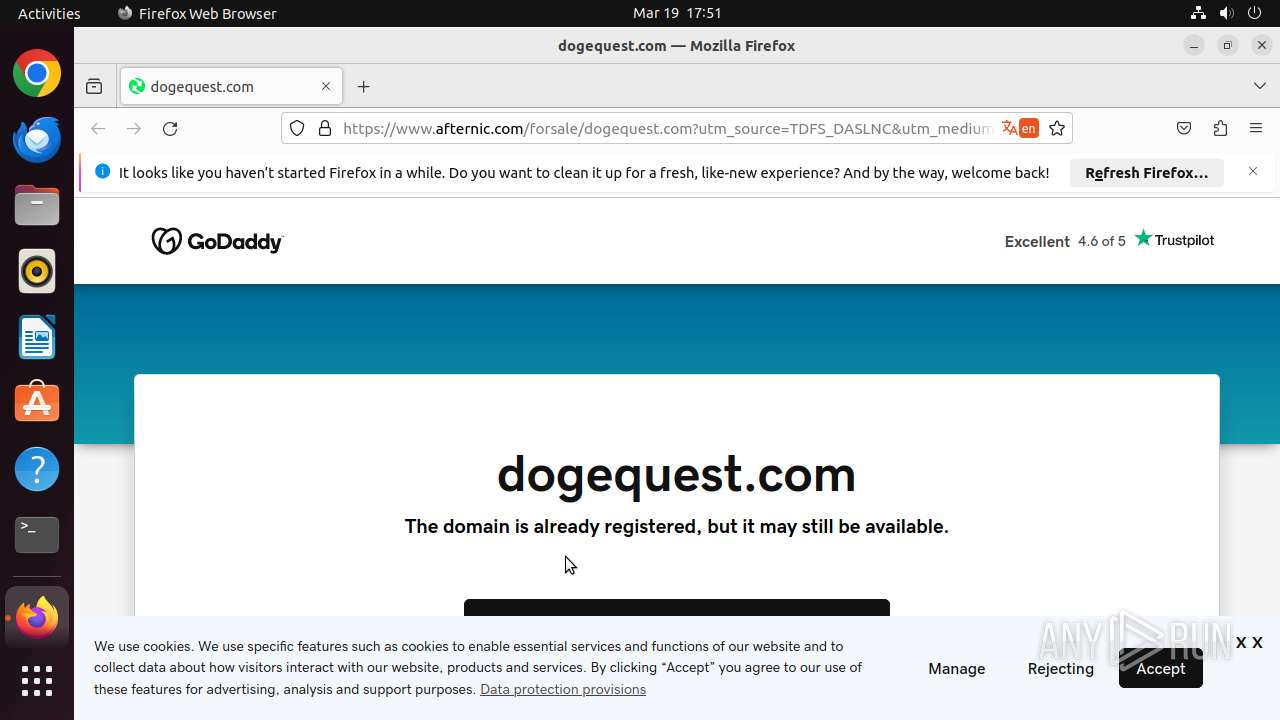Viewport: 1280px width, 720px height.
Task: Go forward to the next page
Action: 134,129
